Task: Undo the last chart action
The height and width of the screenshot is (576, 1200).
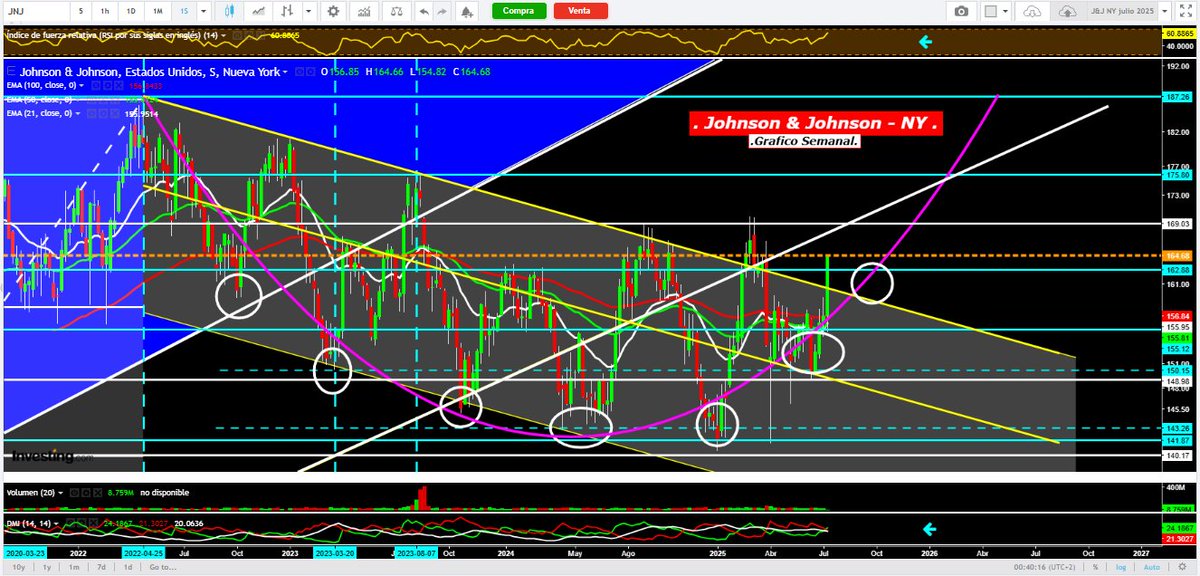Action: 424,11
